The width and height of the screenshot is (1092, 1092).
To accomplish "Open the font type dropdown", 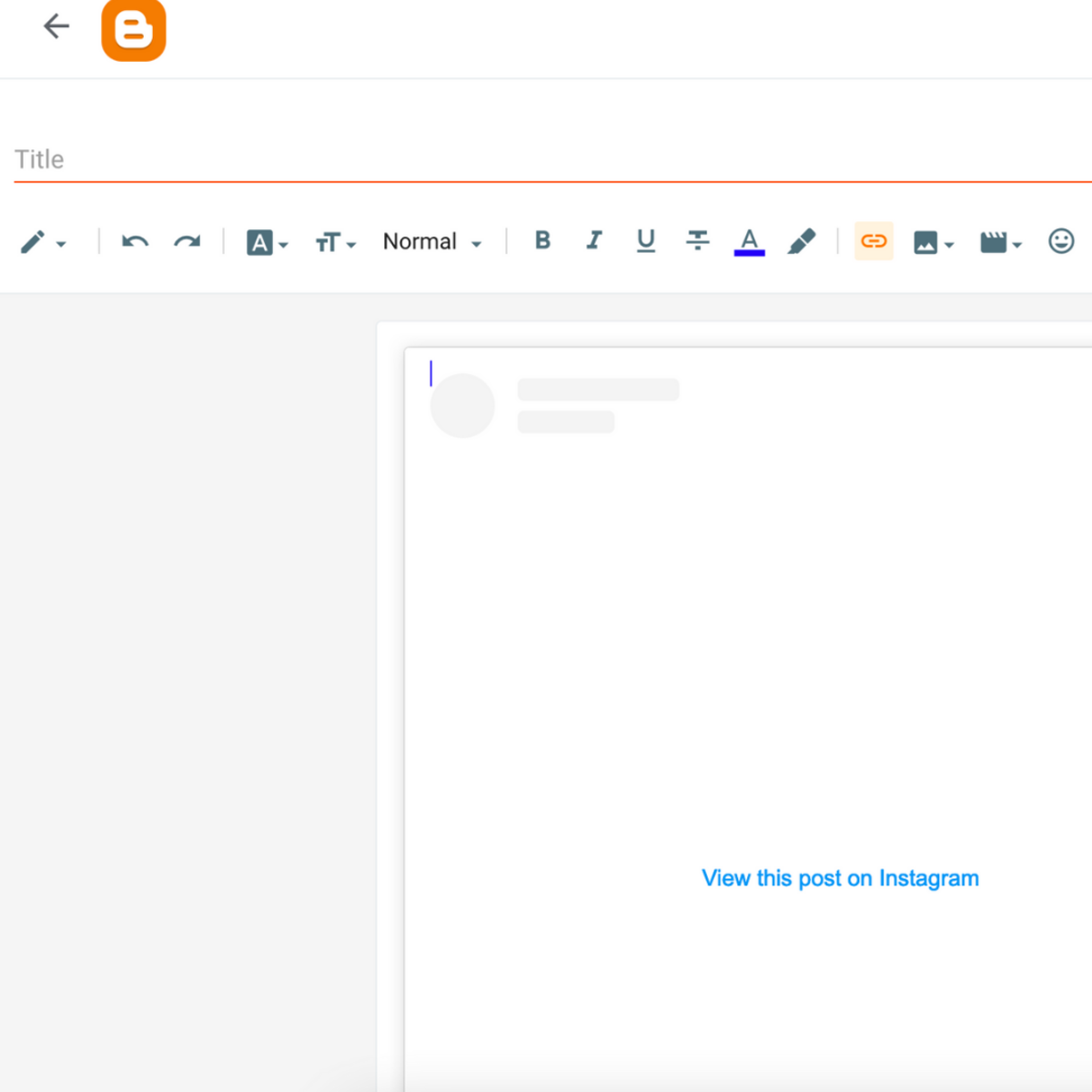I will coord(267,242).
